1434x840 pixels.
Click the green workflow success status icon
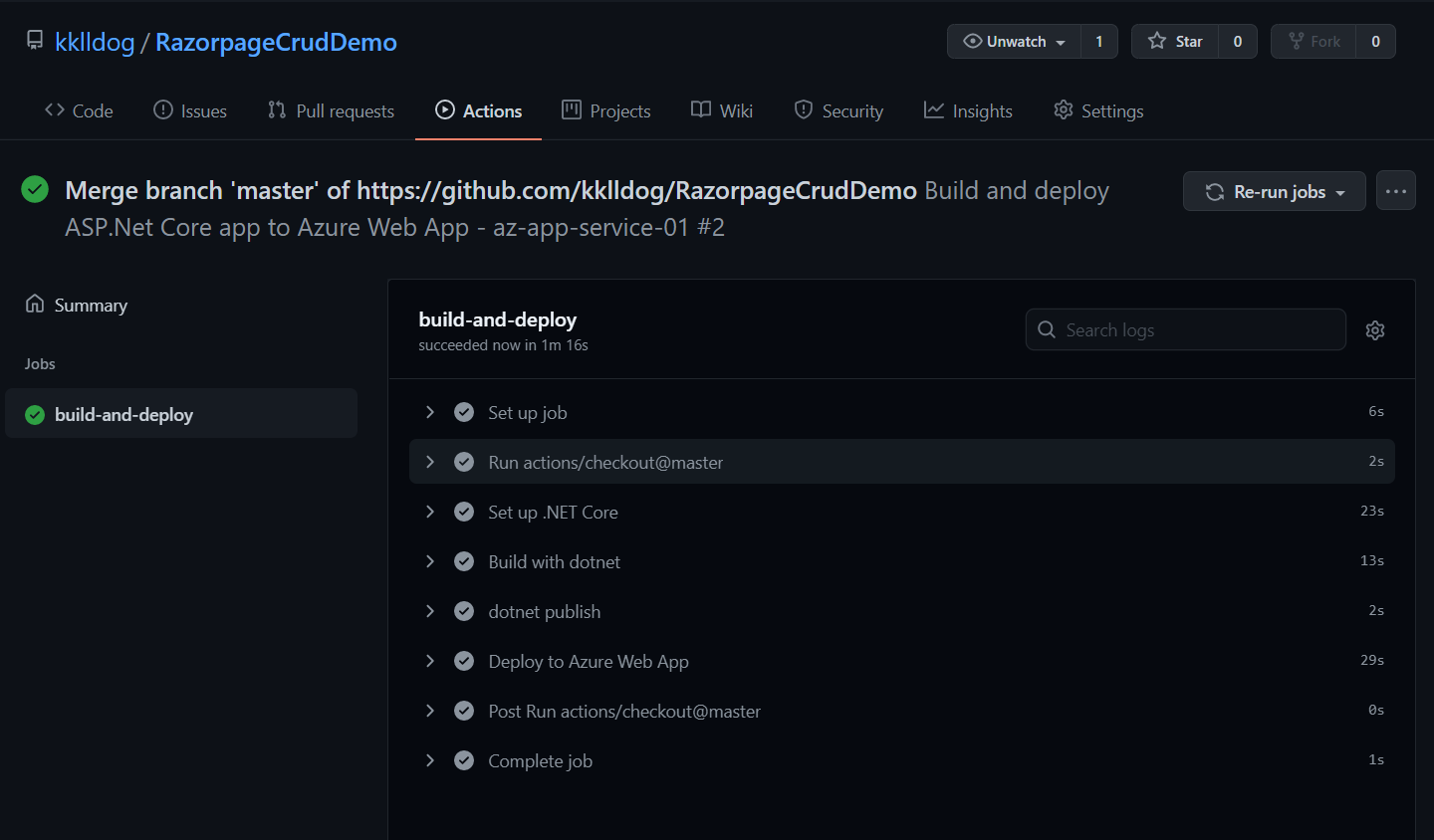click(x=35, y=189)
